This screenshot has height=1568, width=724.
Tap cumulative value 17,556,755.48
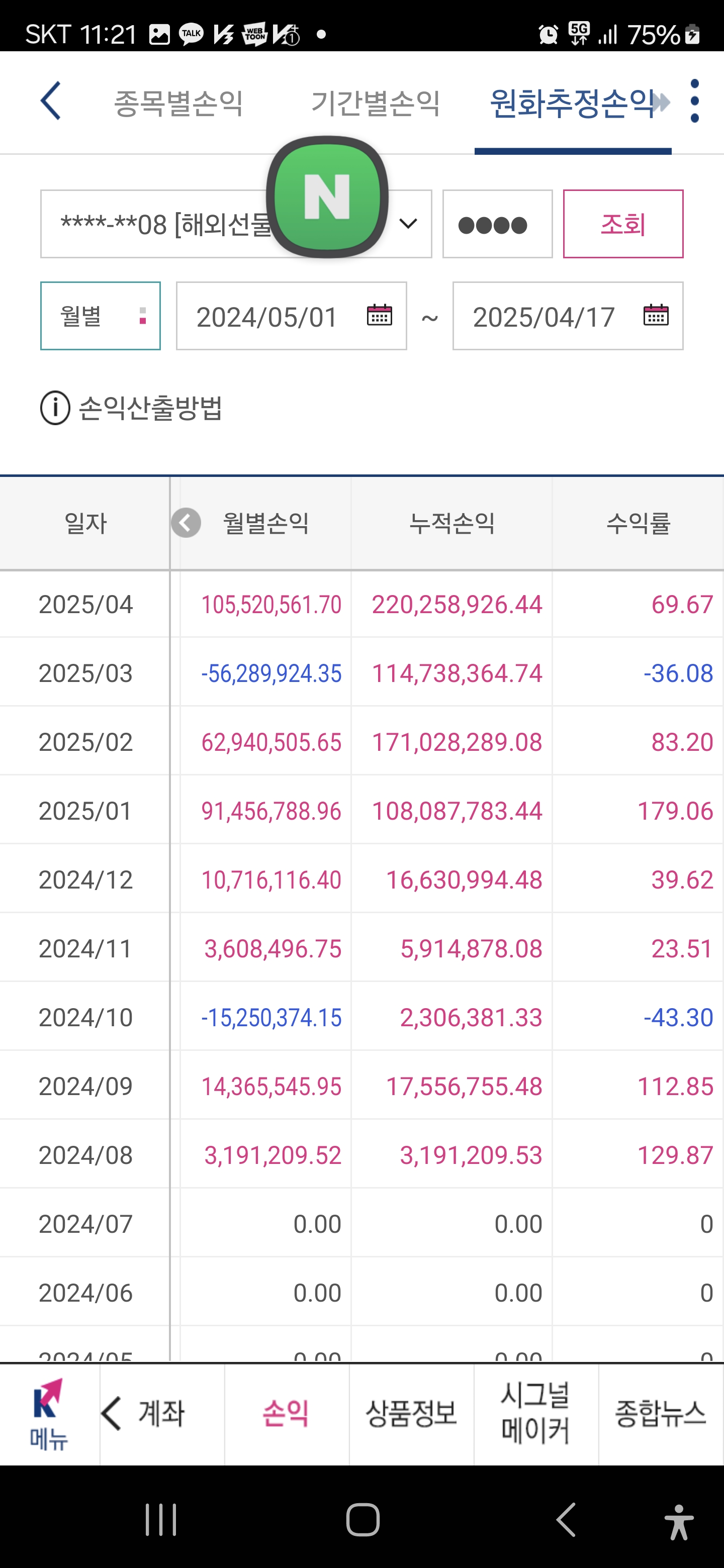464,1086
